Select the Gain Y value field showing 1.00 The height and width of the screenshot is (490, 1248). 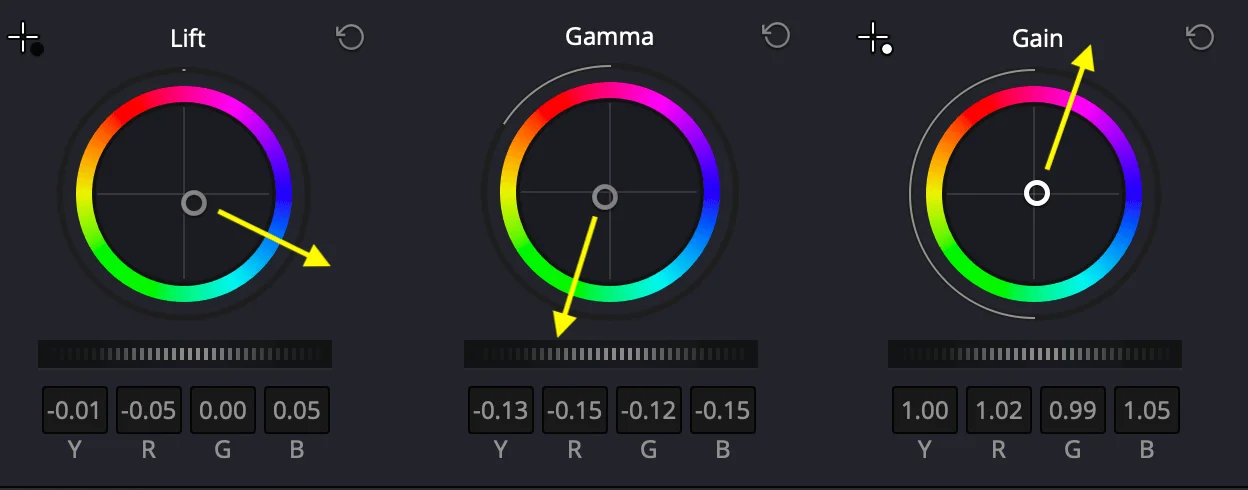coord(925,411)
